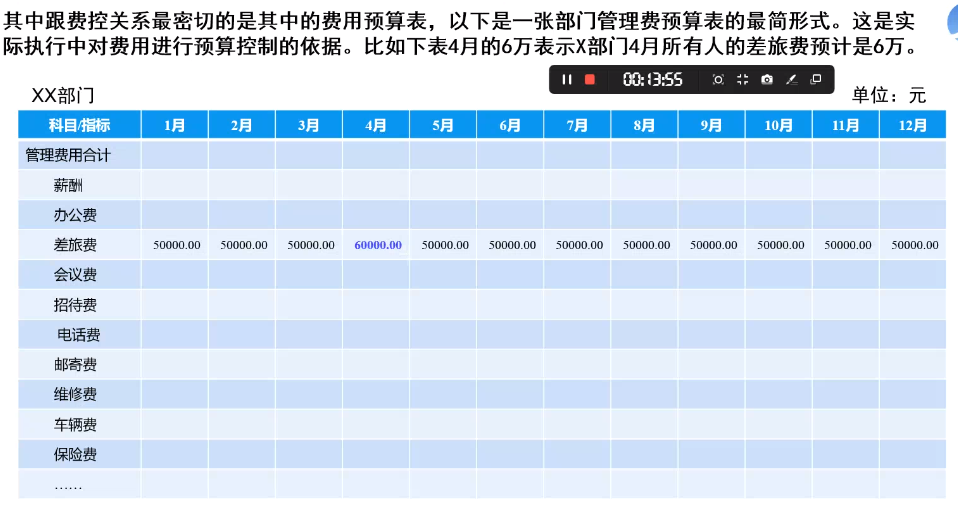Viewport: 958px width, 509px height.
Task: Click the 单位：元 unit label
Action: point(889,95)
